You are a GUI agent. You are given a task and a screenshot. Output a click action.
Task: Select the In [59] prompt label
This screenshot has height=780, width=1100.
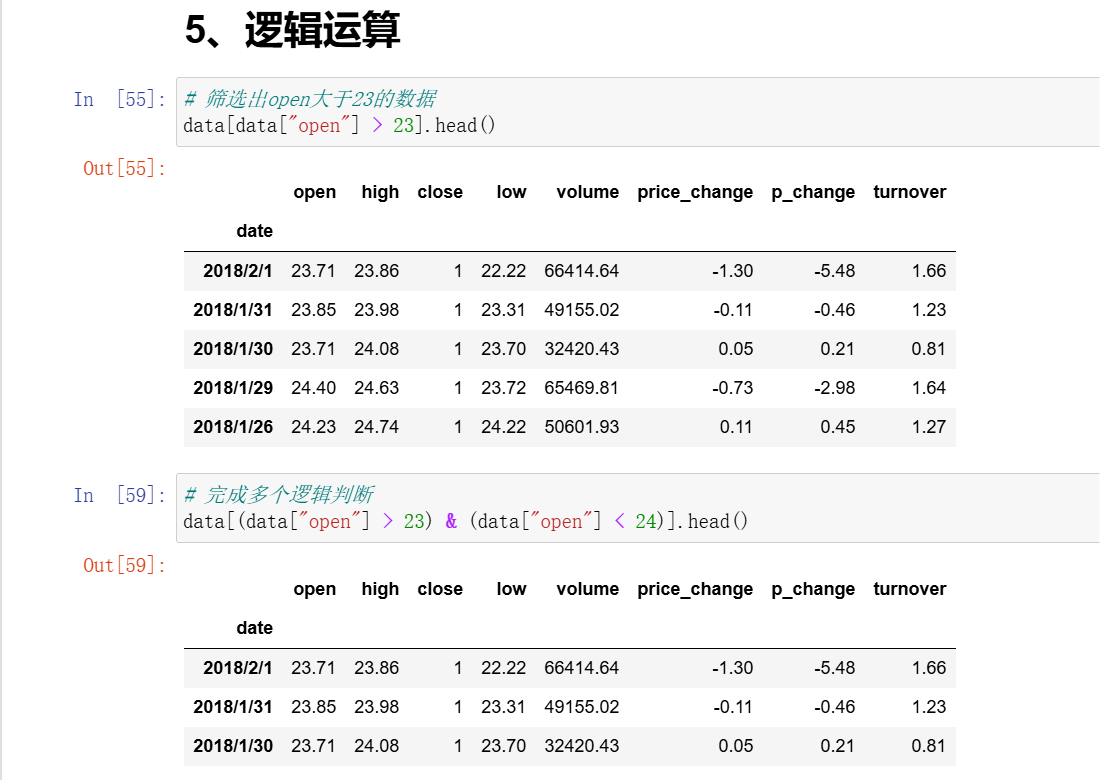120,495
